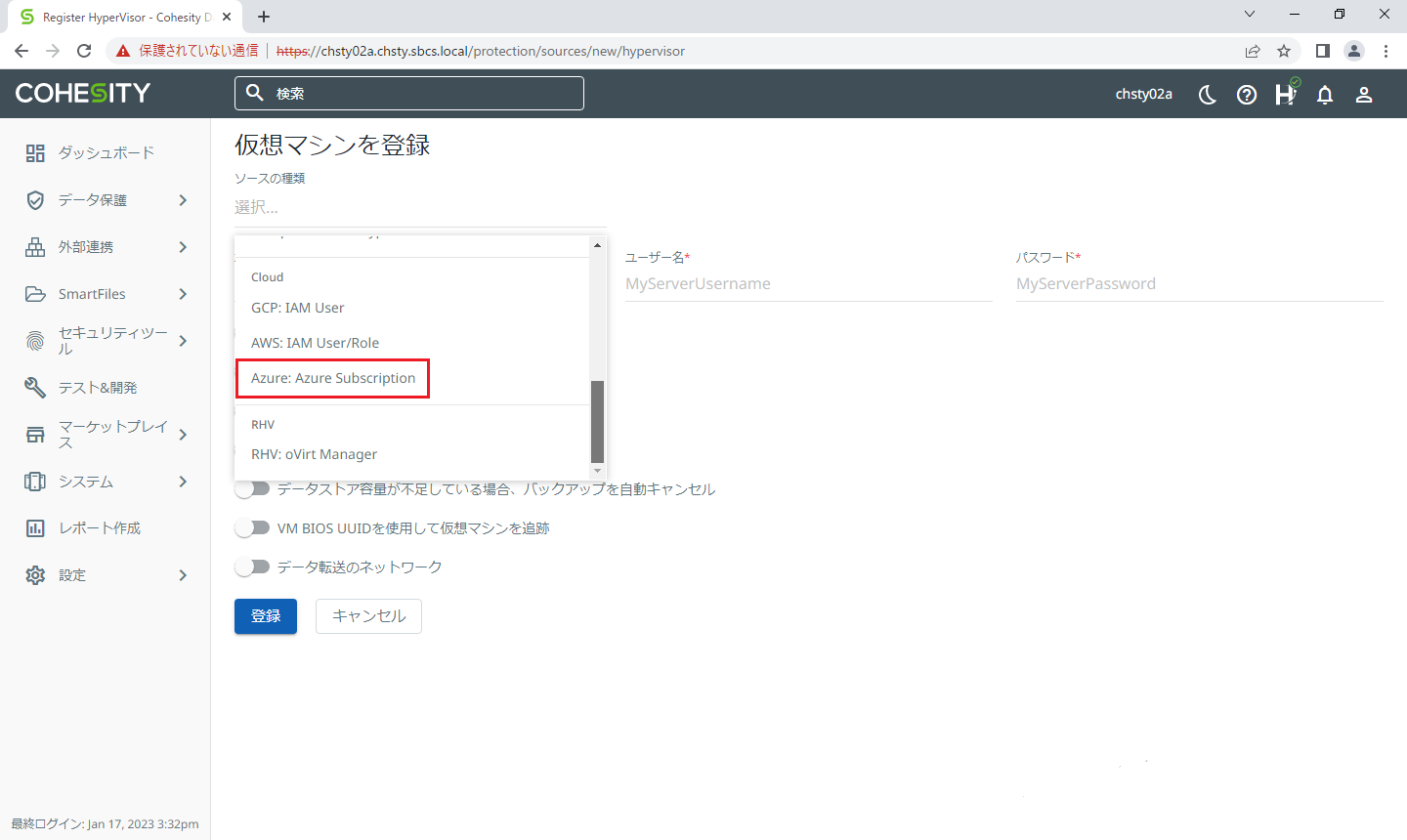This screenshot has height=840, width=1407.
Task: Click the chsty02a cluster name
Action: [1144, 94]
